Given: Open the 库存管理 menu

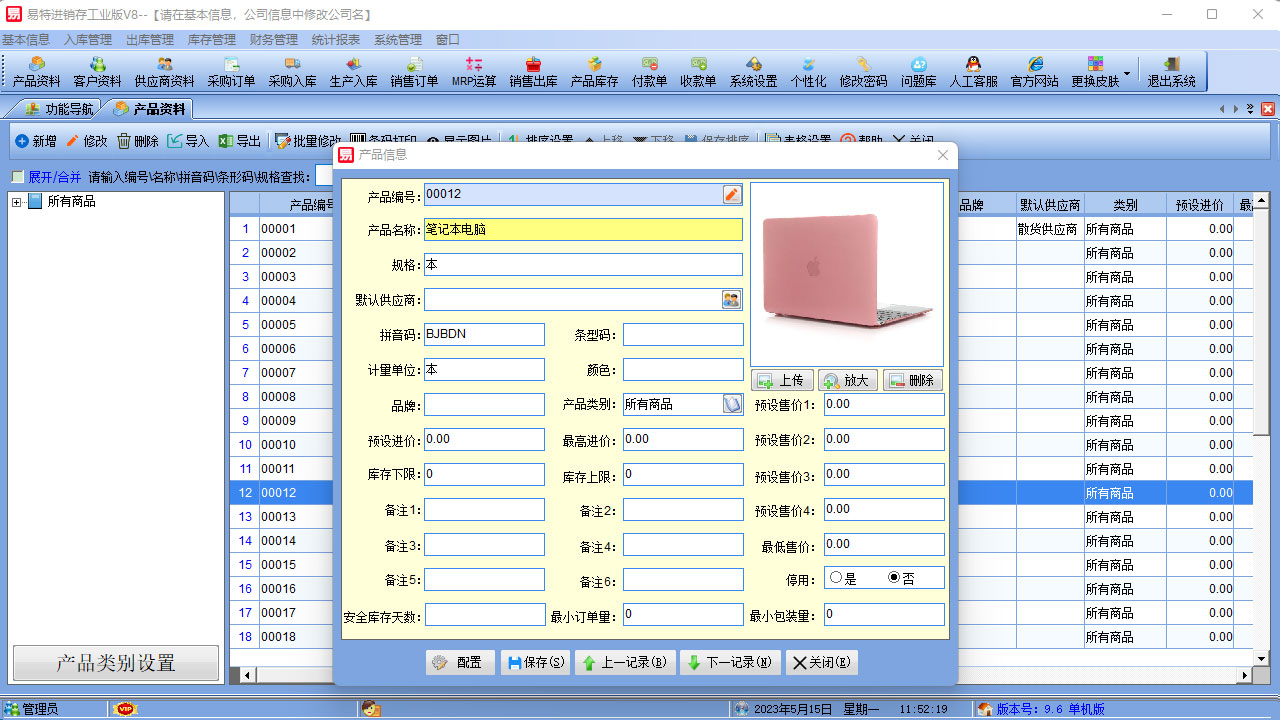Looking at the screenshot, I should (x=211, y=40).
